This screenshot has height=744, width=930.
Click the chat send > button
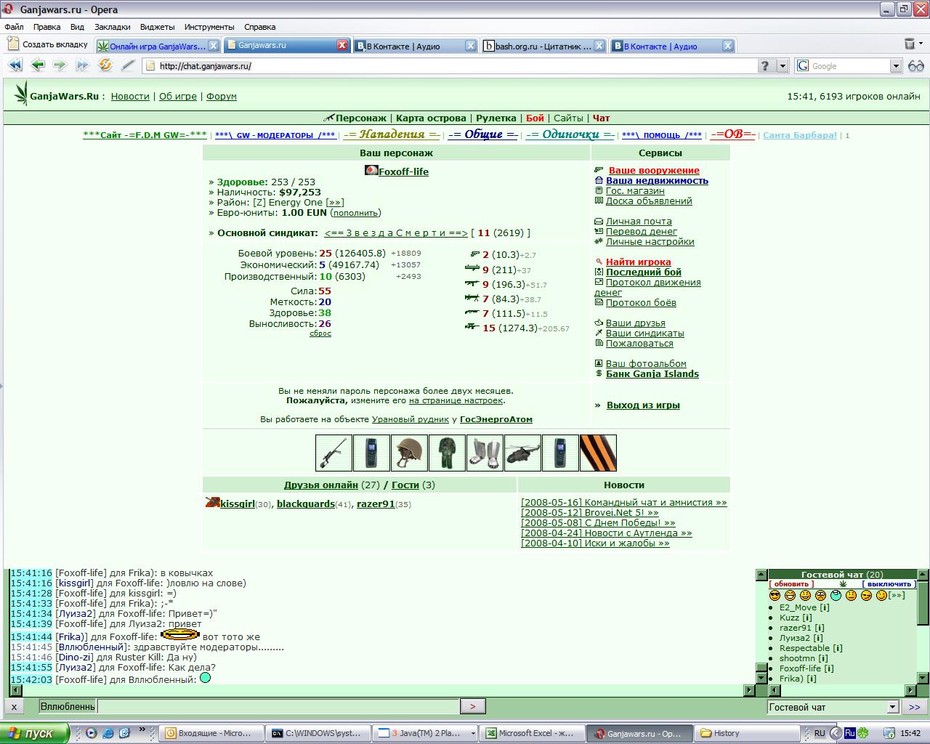[473, 706]
